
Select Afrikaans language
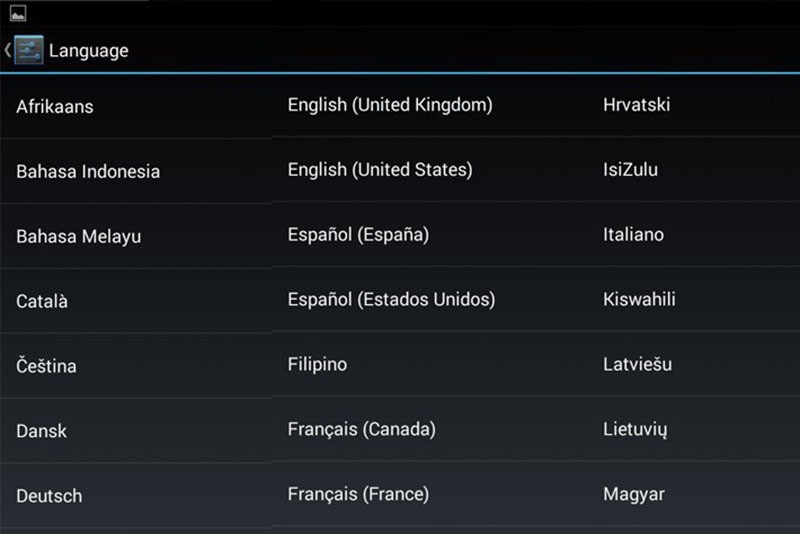[x=55, y=106]
